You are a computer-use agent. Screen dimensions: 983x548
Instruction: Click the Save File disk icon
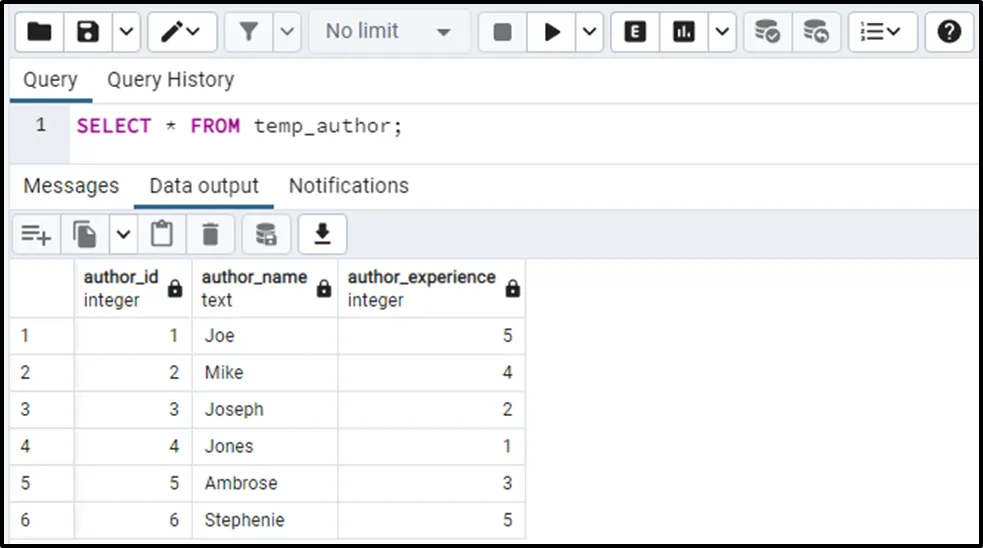click(x=88, y=32)
